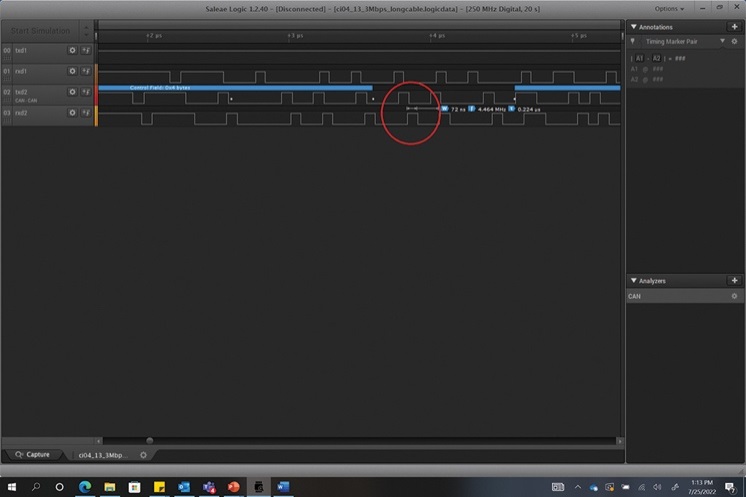746x497 pixels.
Task: Expand Timing Marker Pair dropdown arrow
Action: [723, 41]
